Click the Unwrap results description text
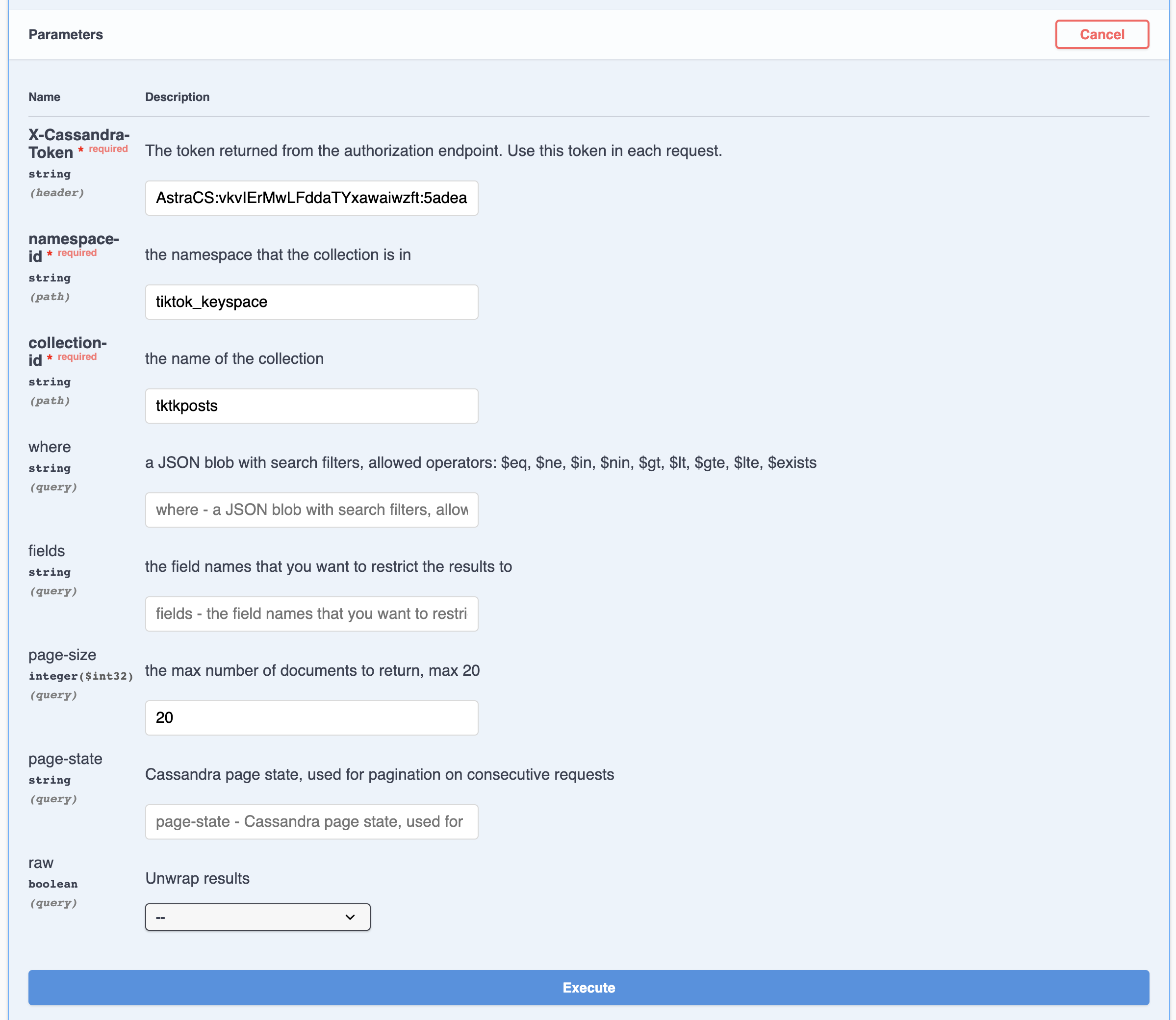 [197, 878]
